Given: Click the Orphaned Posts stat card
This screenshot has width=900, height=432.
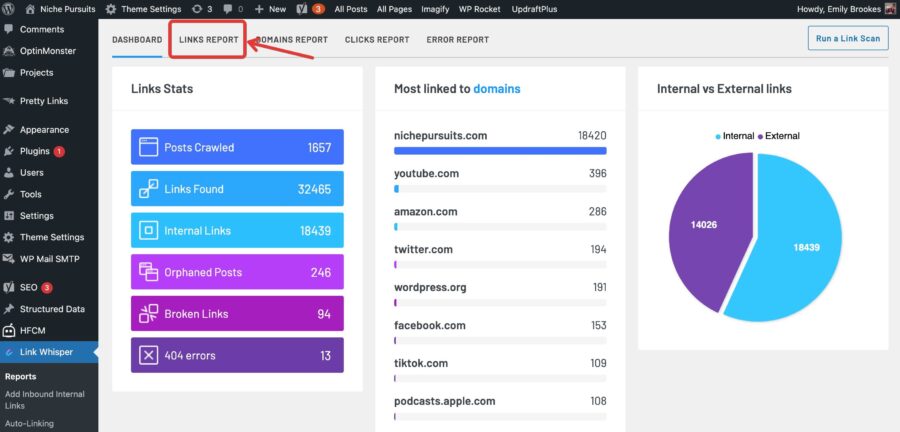Looking at the screenshot, I should [x=237, y=272].
